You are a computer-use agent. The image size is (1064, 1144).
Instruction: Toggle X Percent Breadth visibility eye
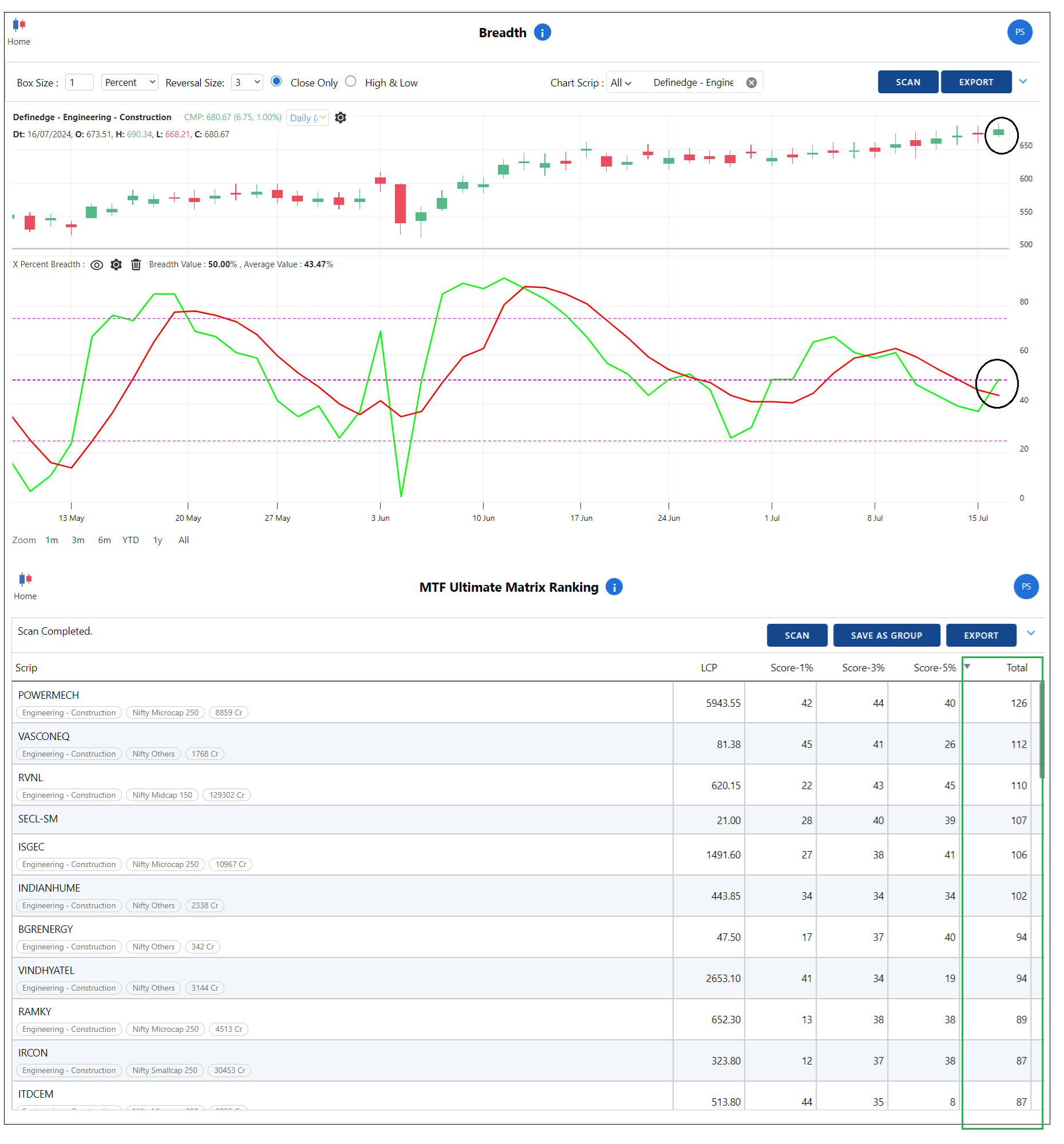(x=97, y=265)
